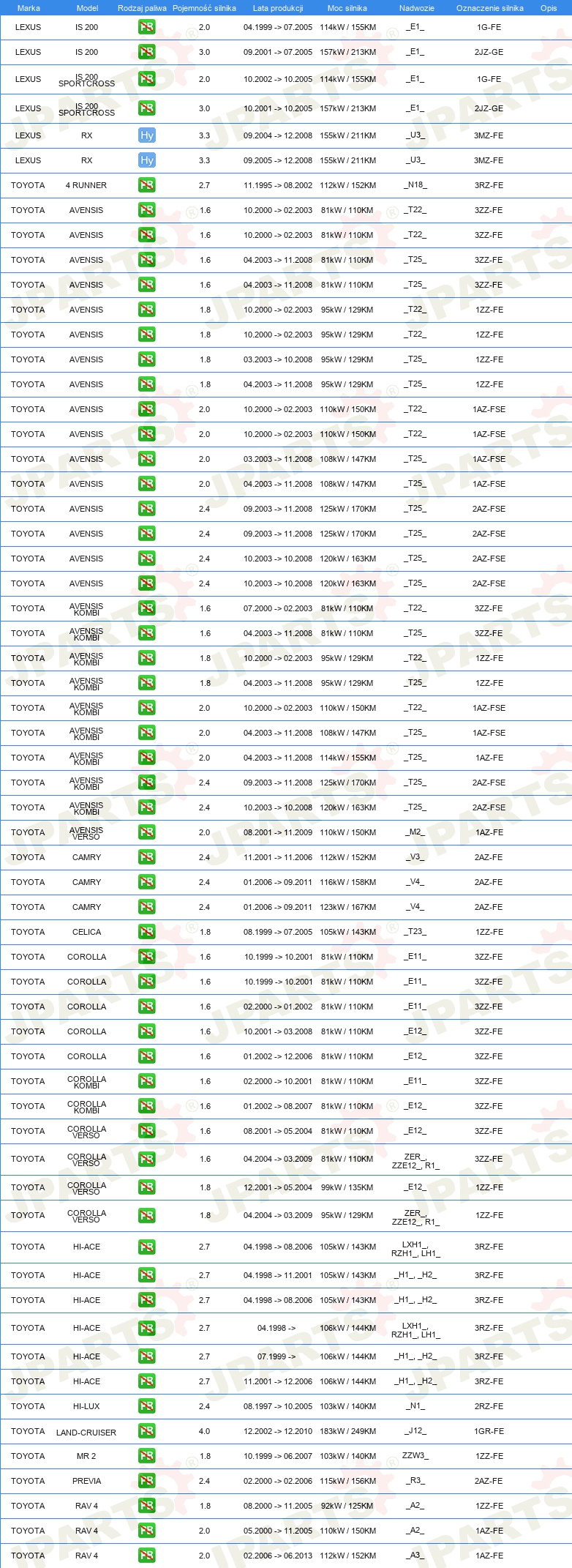Click fuel icon for Corolla 01.2002-12.2006

point(147,1056)
